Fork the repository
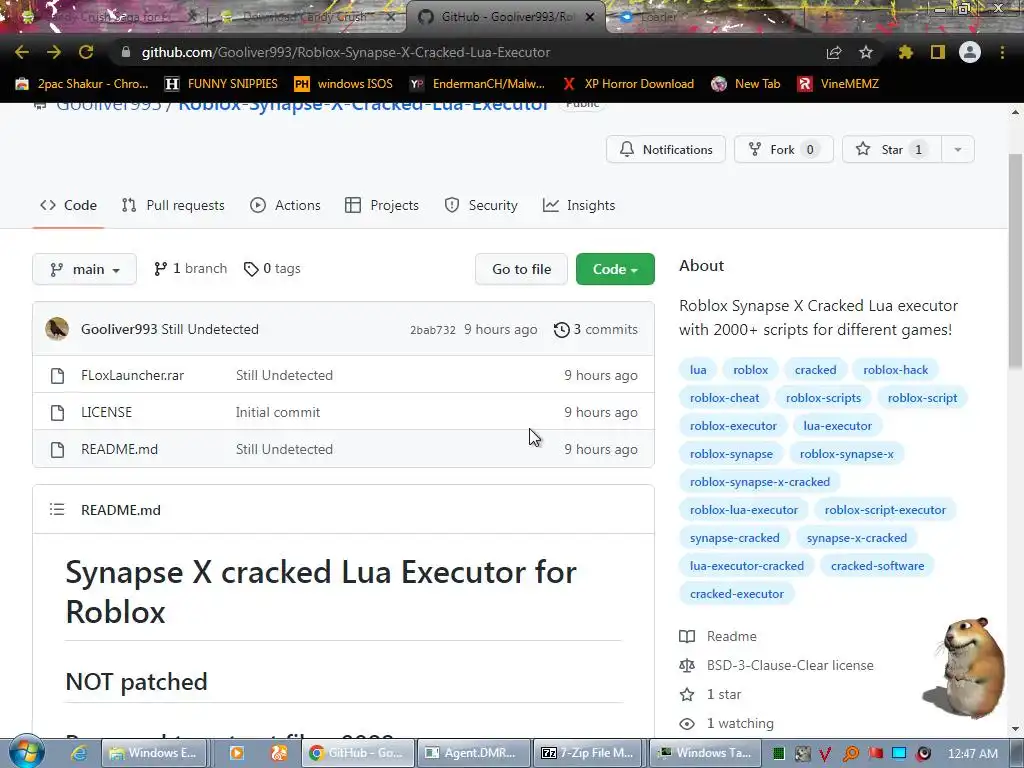Image resolution: width=1024 pixels, height=768 pixels. 784,150
